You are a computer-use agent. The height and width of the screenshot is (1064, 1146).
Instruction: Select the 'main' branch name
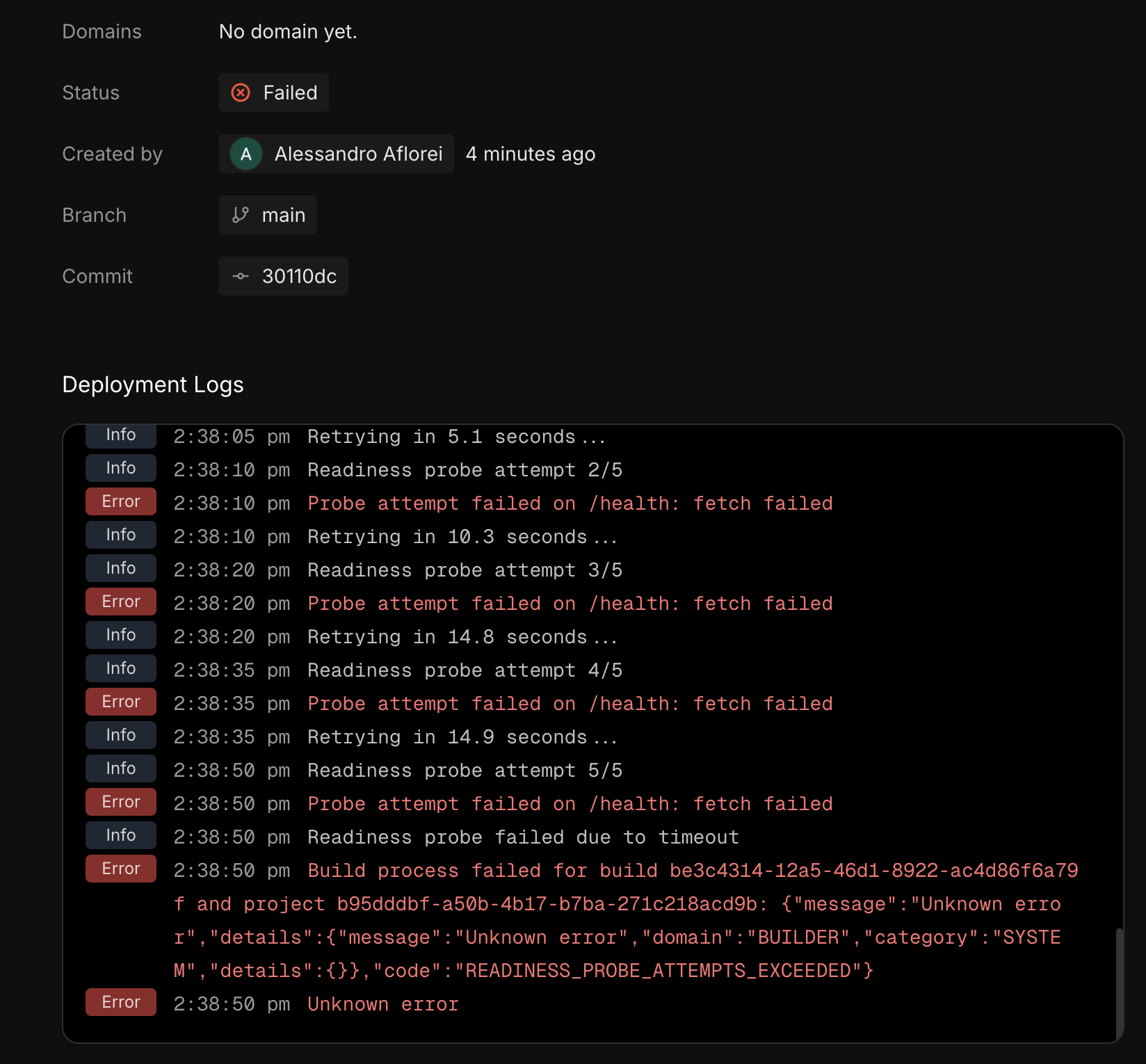pos(284,215)
